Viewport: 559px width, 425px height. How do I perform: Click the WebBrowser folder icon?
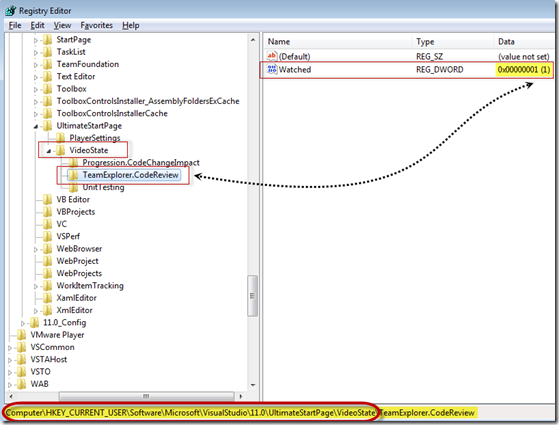tap(47, 249)
